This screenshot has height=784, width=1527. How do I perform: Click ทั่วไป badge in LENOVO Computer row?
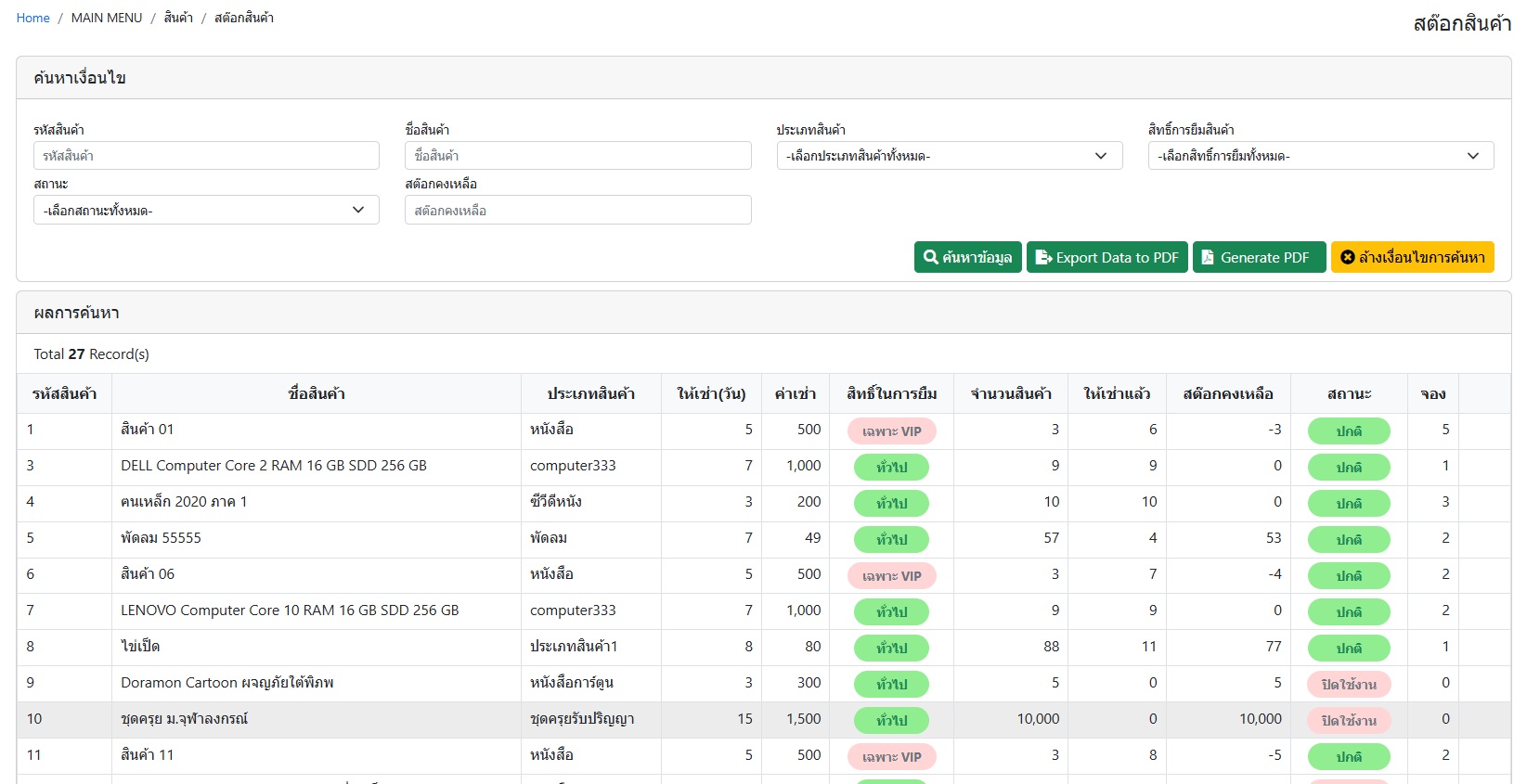coord(891,612)
